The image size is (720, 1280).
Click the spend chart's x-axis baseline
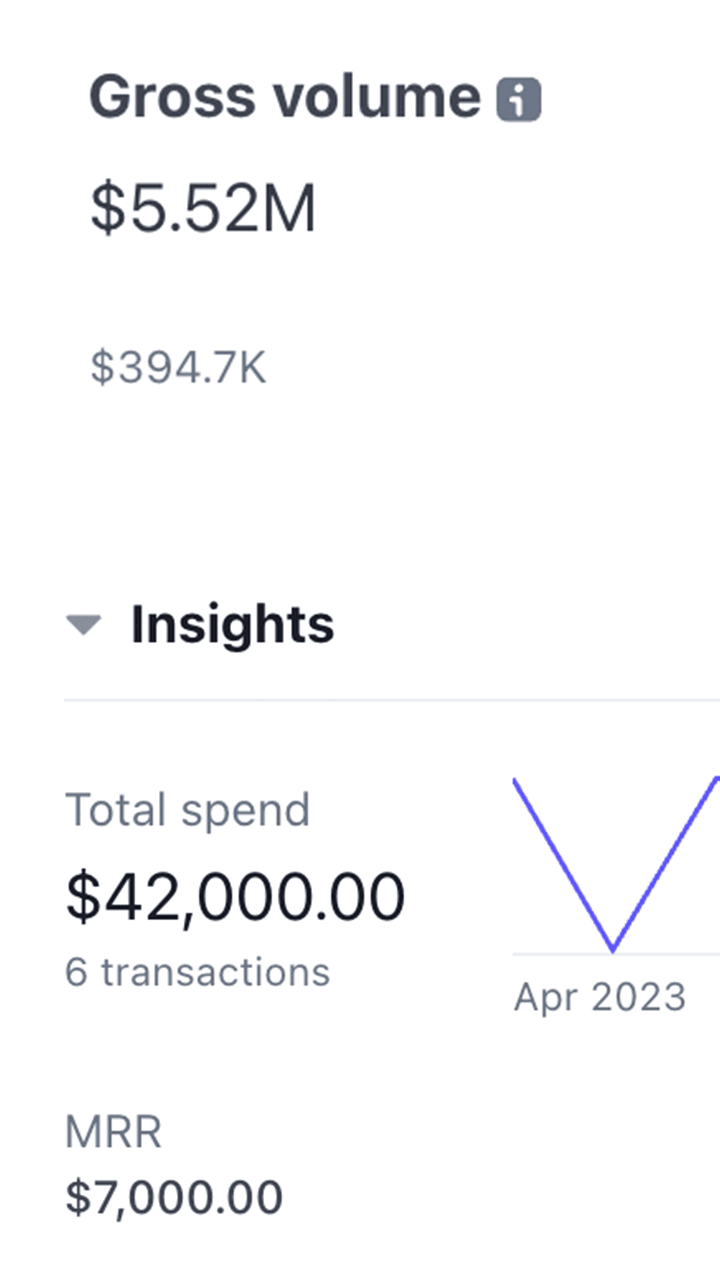click(x=560, y=955)
